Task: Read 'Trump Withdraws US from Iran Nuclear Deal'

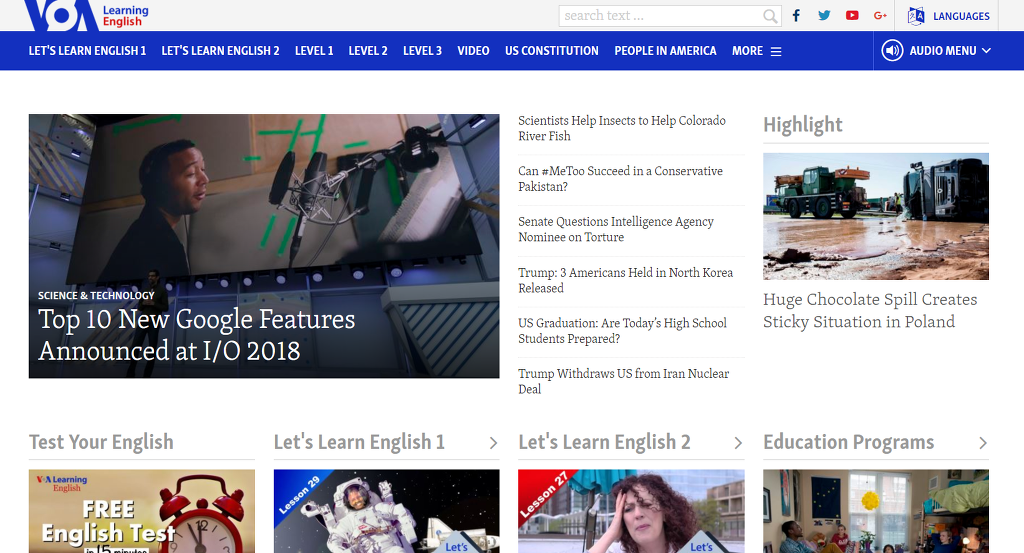Action: pyautogui.click(x=623, y=381)
